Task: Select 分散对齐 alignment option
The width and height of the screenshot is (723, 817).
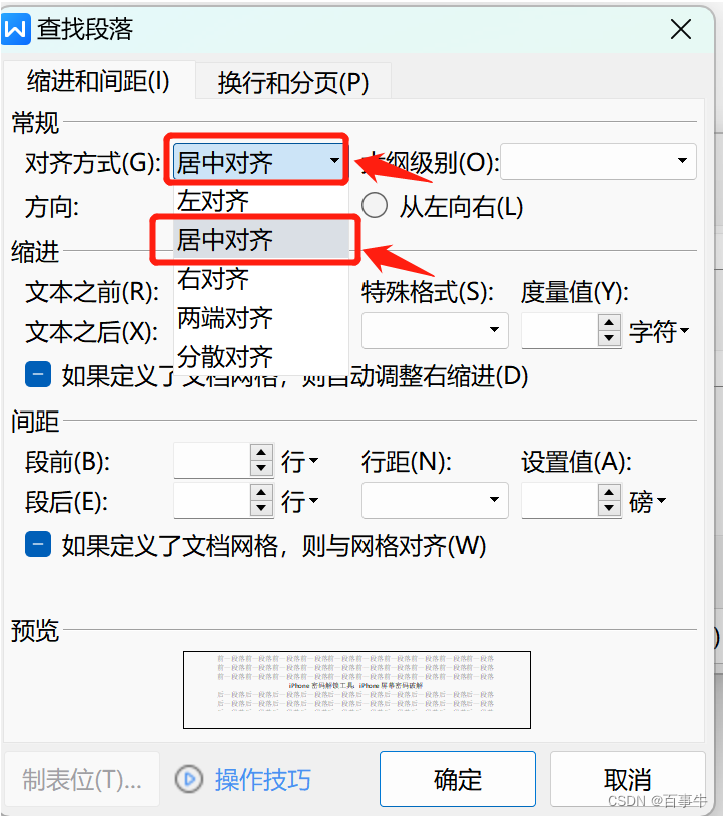Action: pyautogui.click(x=260, y=357)
